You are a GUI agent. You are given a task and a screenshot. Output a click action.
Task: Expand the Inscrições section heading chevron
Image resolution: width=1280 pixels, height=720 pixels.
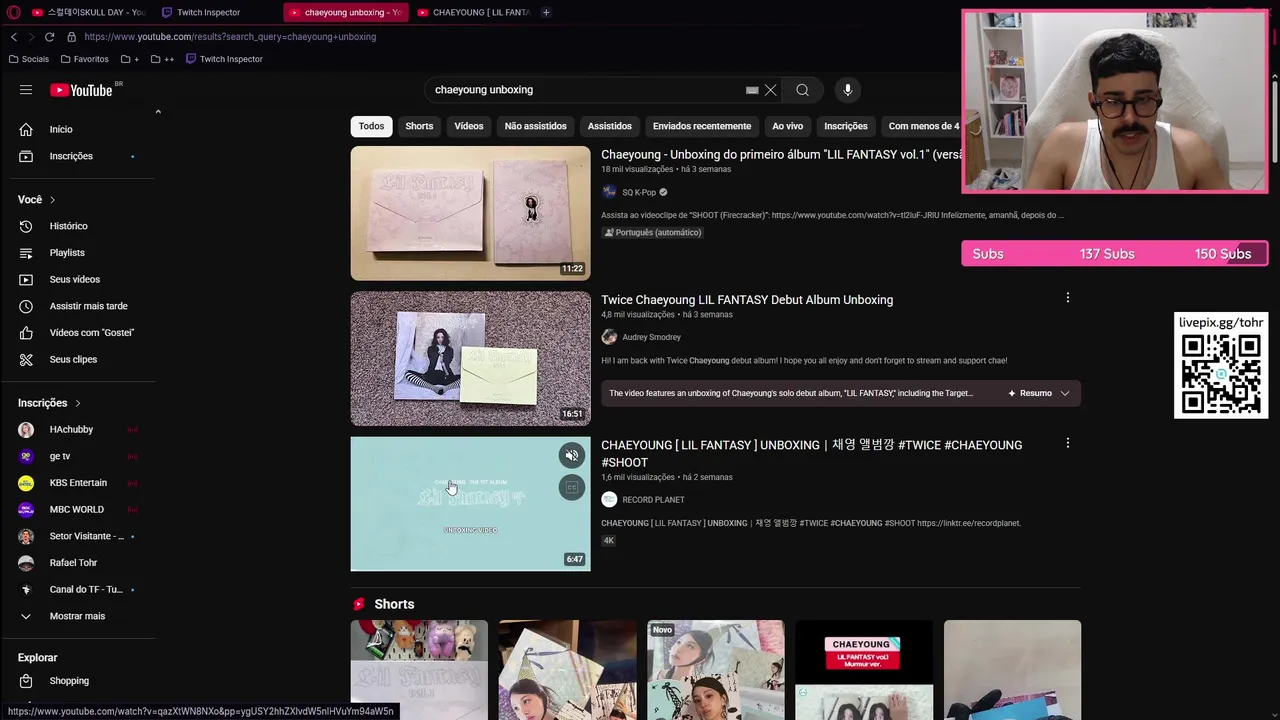coord(77,403)
